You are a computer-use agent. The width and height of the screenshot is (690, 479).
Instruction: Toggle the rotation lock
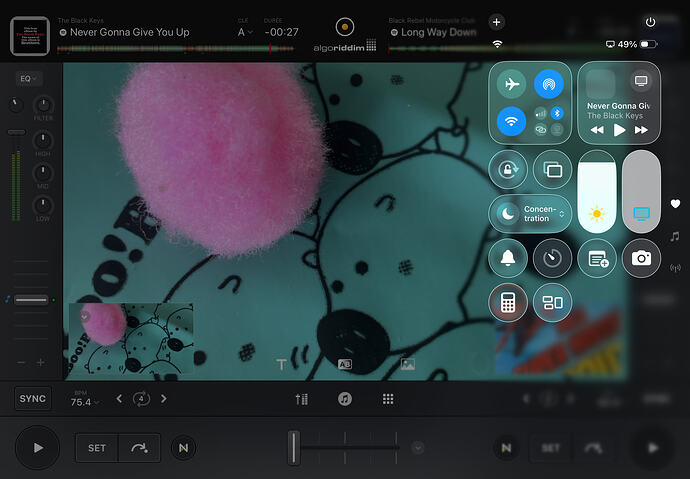click(508, 170)
